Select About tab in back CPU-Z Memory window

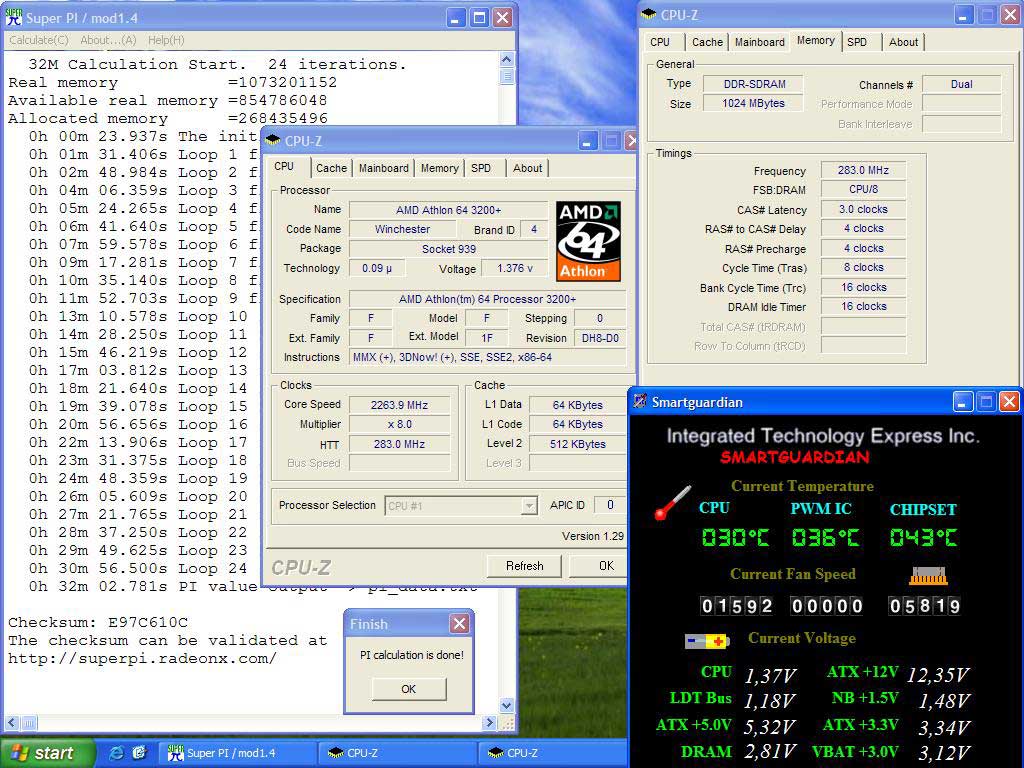coord(903,42)
